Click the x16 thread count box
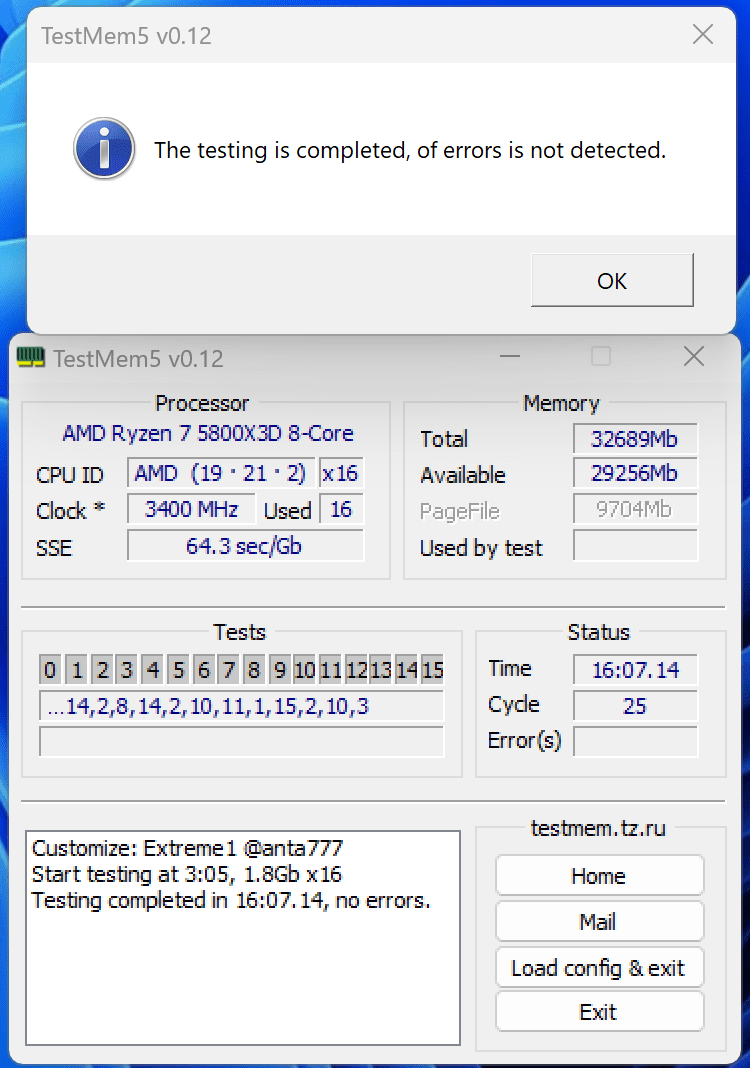The image size is (750, 1068). point(341,473)
